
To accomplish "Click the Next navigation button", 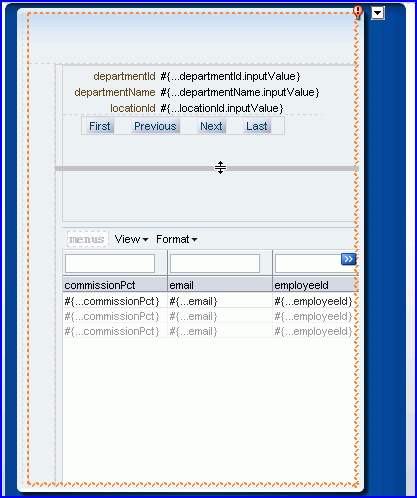I will tap(211, 126).
